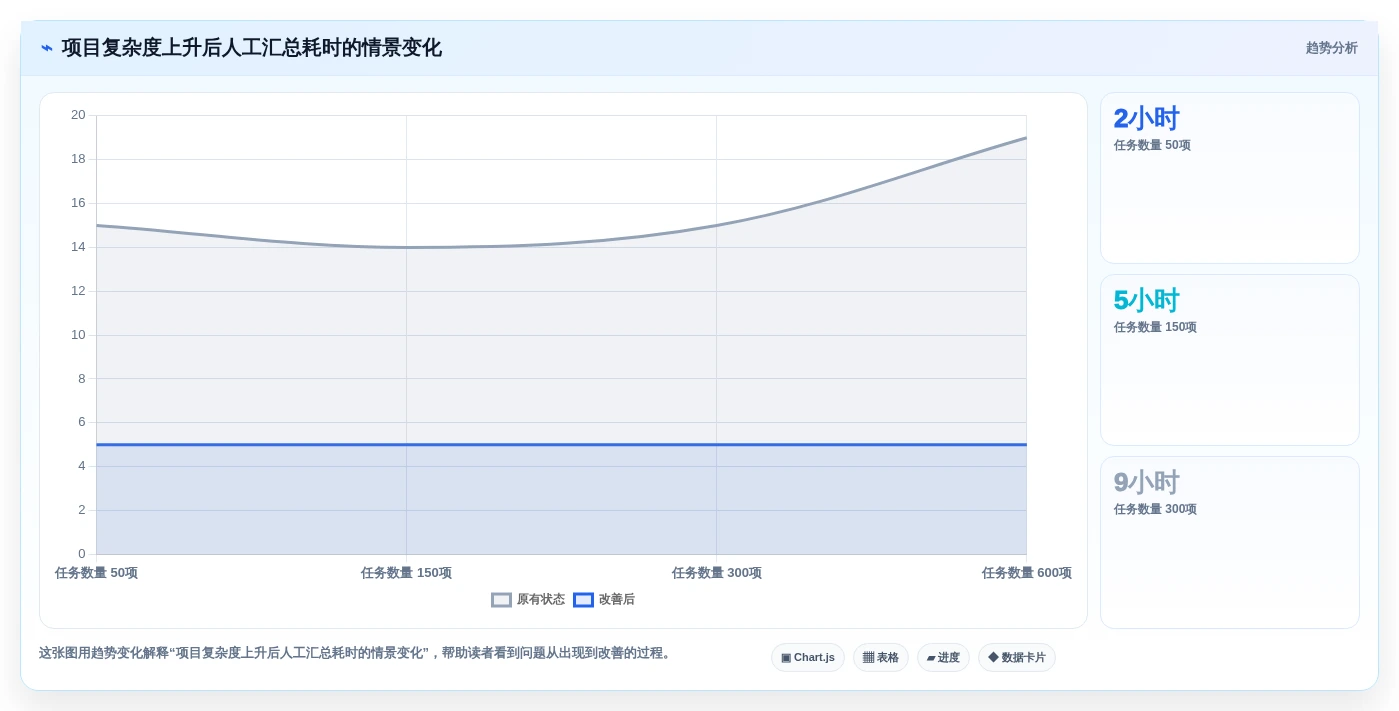Screen dimensions: 1399x711
Task: Click the blue 改善后 legend swatch
Action: [x=583, y=600]
